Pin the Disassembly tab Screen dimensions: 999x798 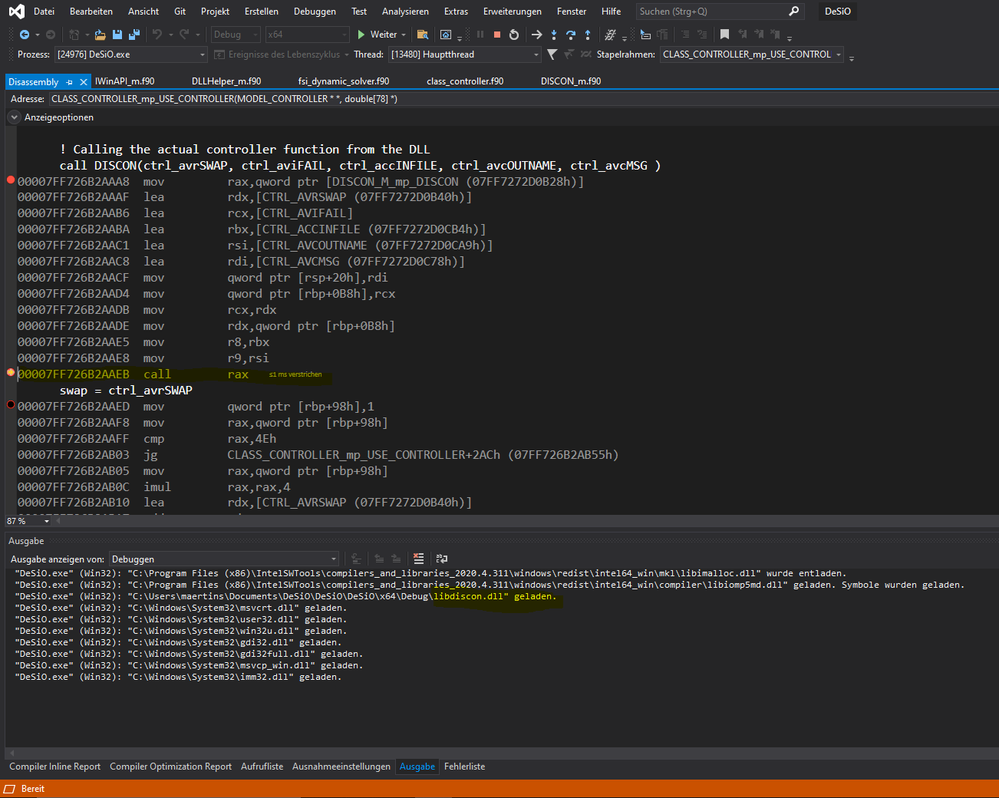point(69,82)
